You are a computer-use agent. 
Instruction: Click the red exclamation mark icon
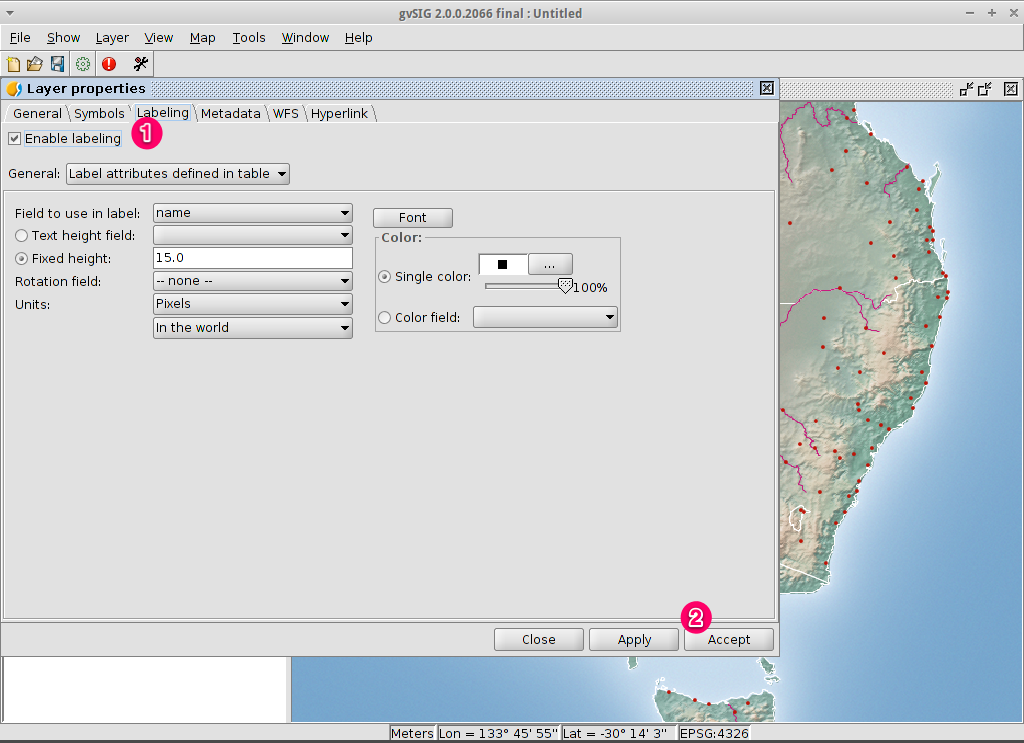point(109,64)
